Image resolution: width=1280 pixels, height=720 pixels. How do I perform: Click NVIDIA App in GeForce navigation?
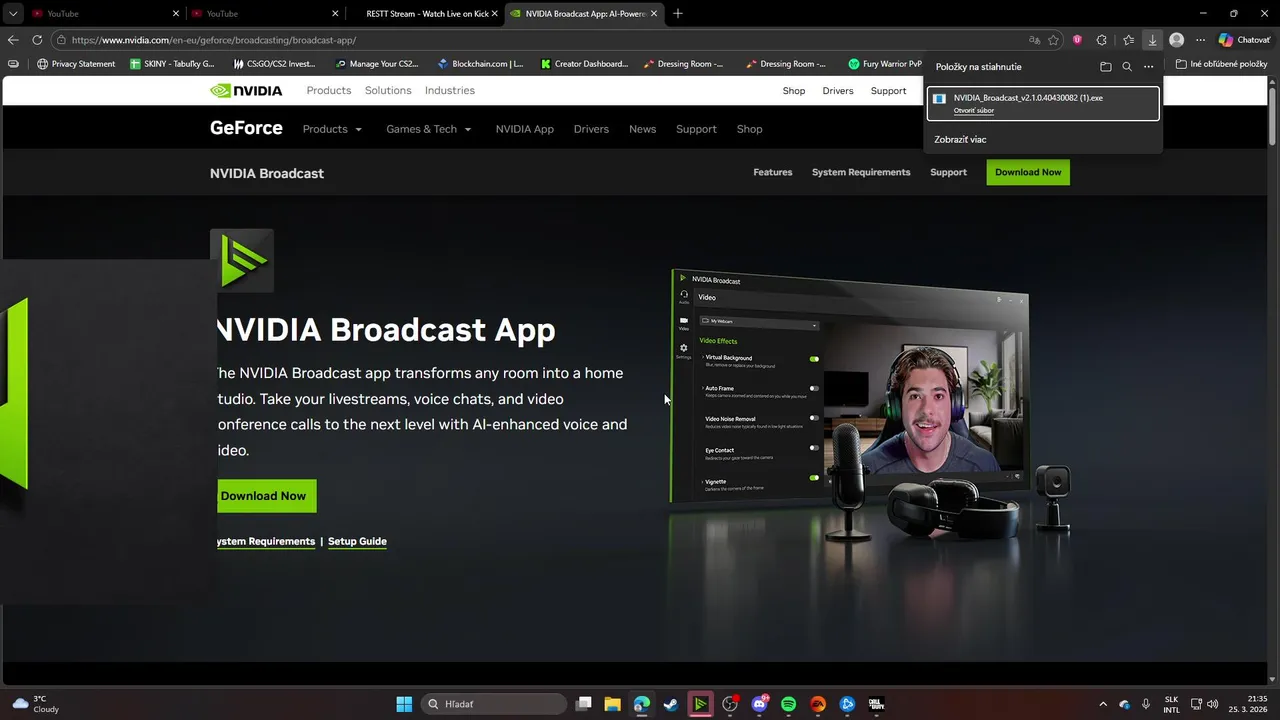click(x=524, y=129)
